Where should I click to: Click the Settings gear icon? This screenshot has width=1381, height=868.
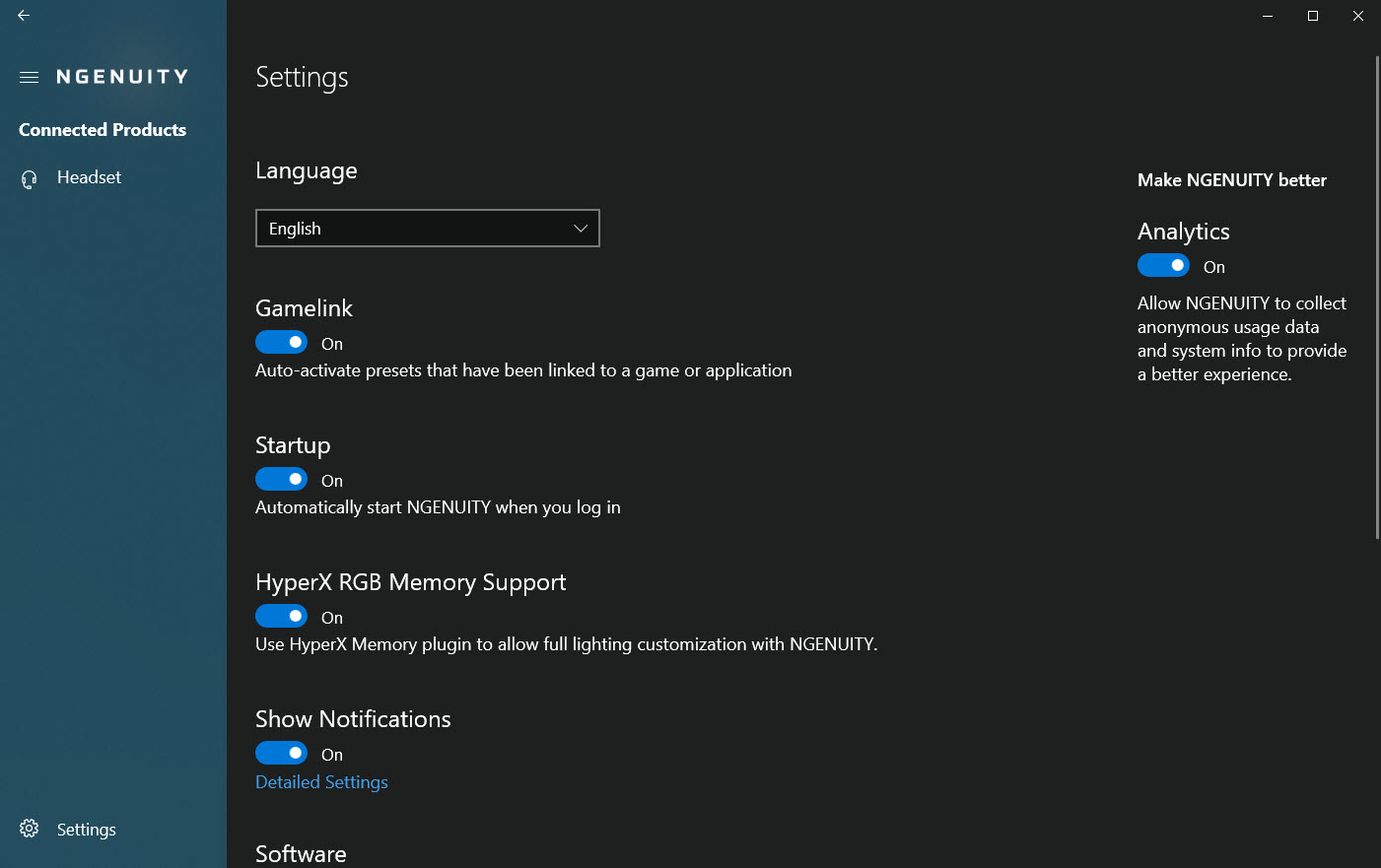[30, 829]
